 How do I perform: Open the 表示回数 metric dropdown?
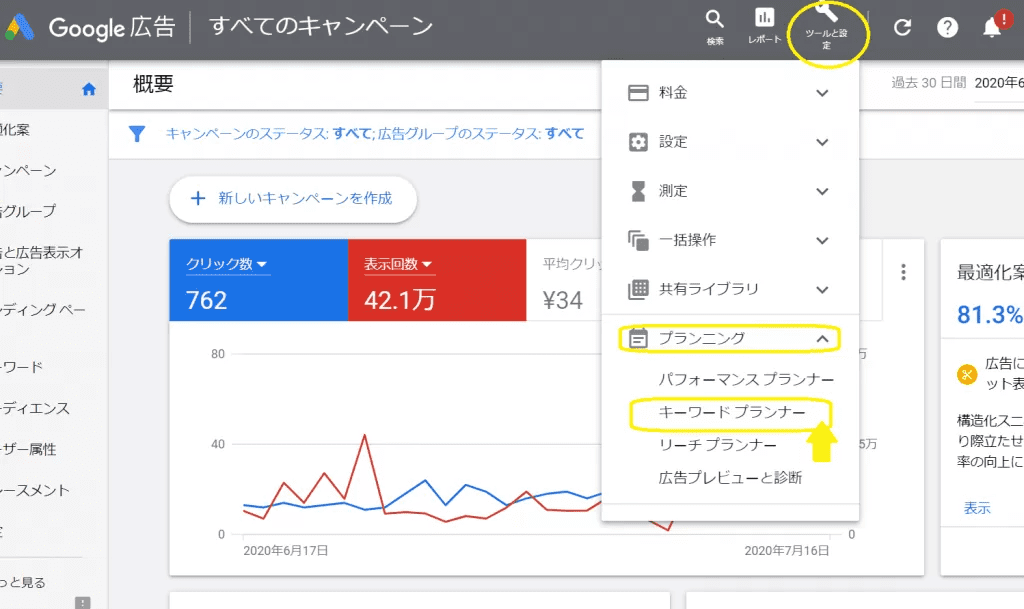[x=398, y=264]
